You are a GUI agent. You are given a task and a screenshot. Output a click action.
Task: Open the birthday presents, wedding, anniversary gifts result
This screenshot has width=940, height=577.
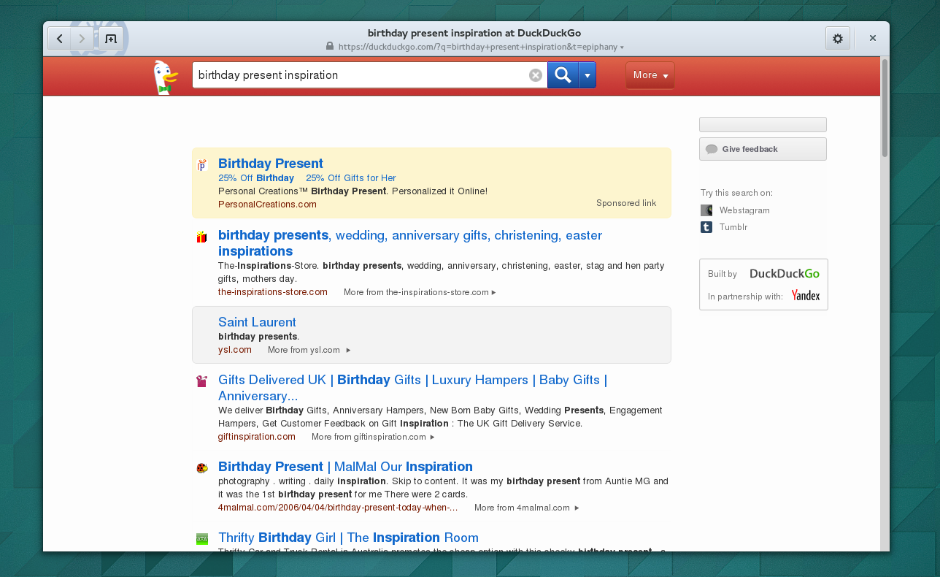click(410, 243)
